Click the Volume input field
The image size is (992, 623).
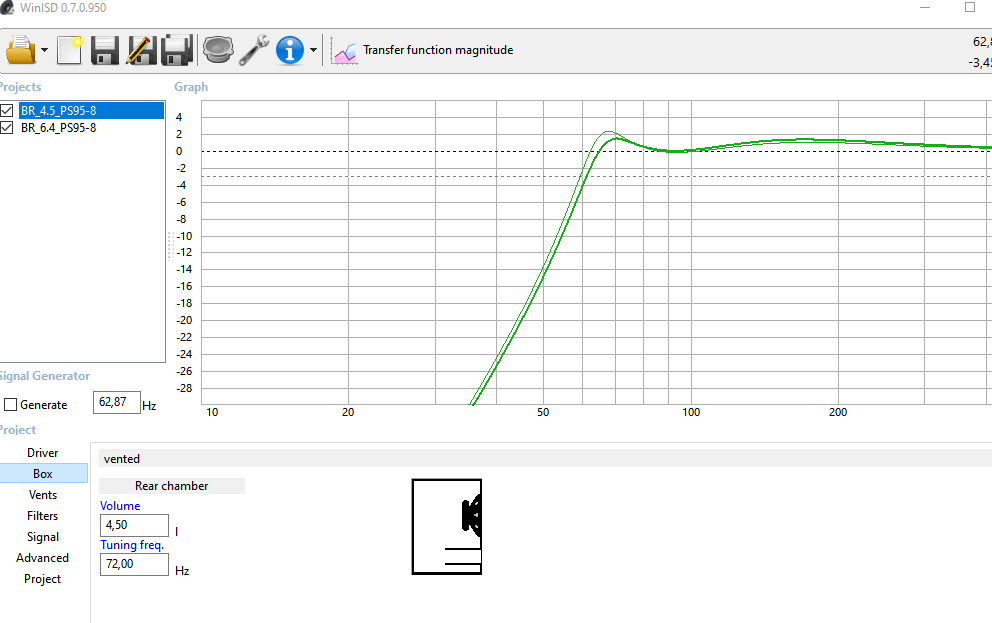click(134, 525)
